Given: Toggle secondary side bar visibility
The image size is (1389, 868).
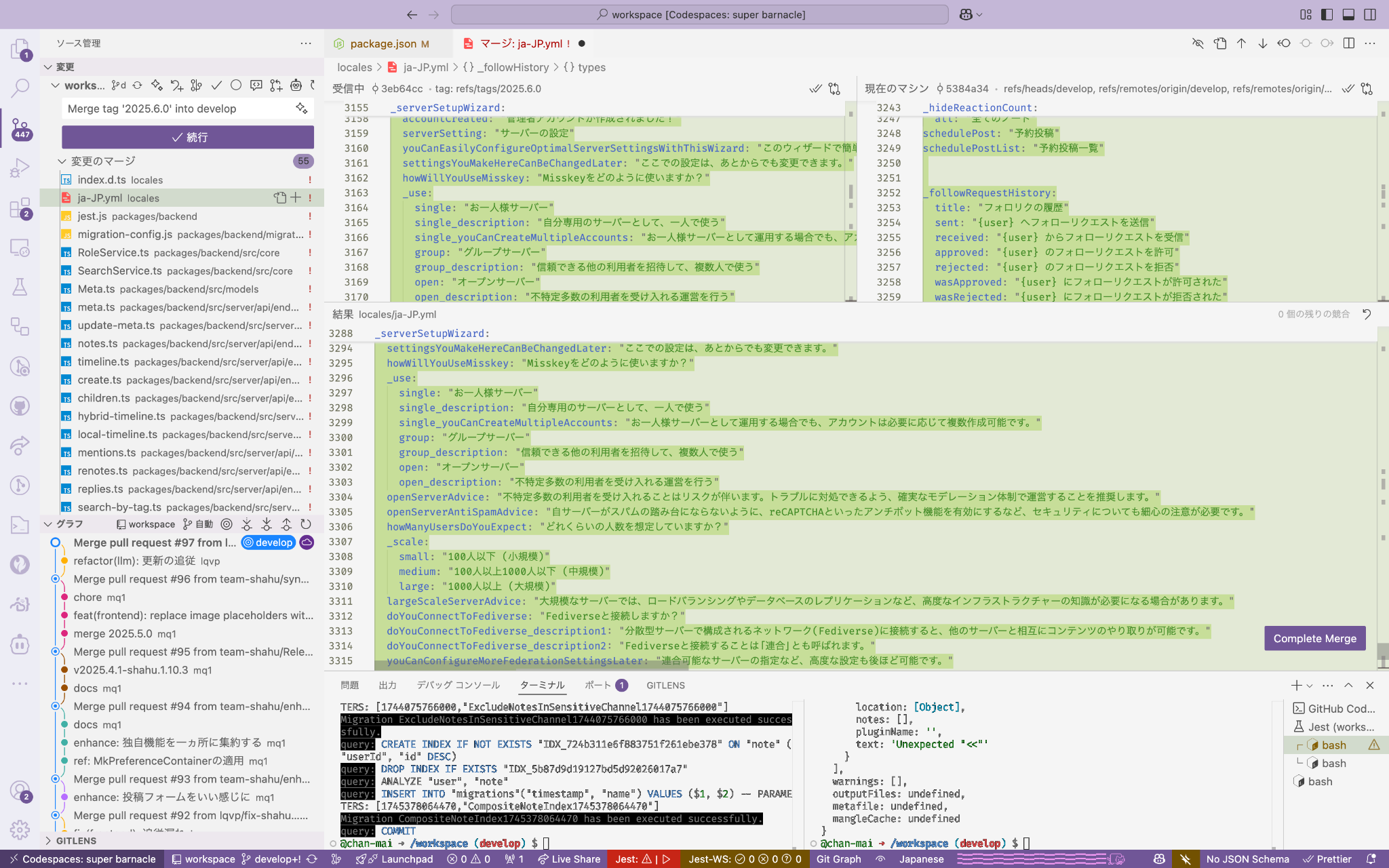Looking at the screenshot, I should (1370, 14).
